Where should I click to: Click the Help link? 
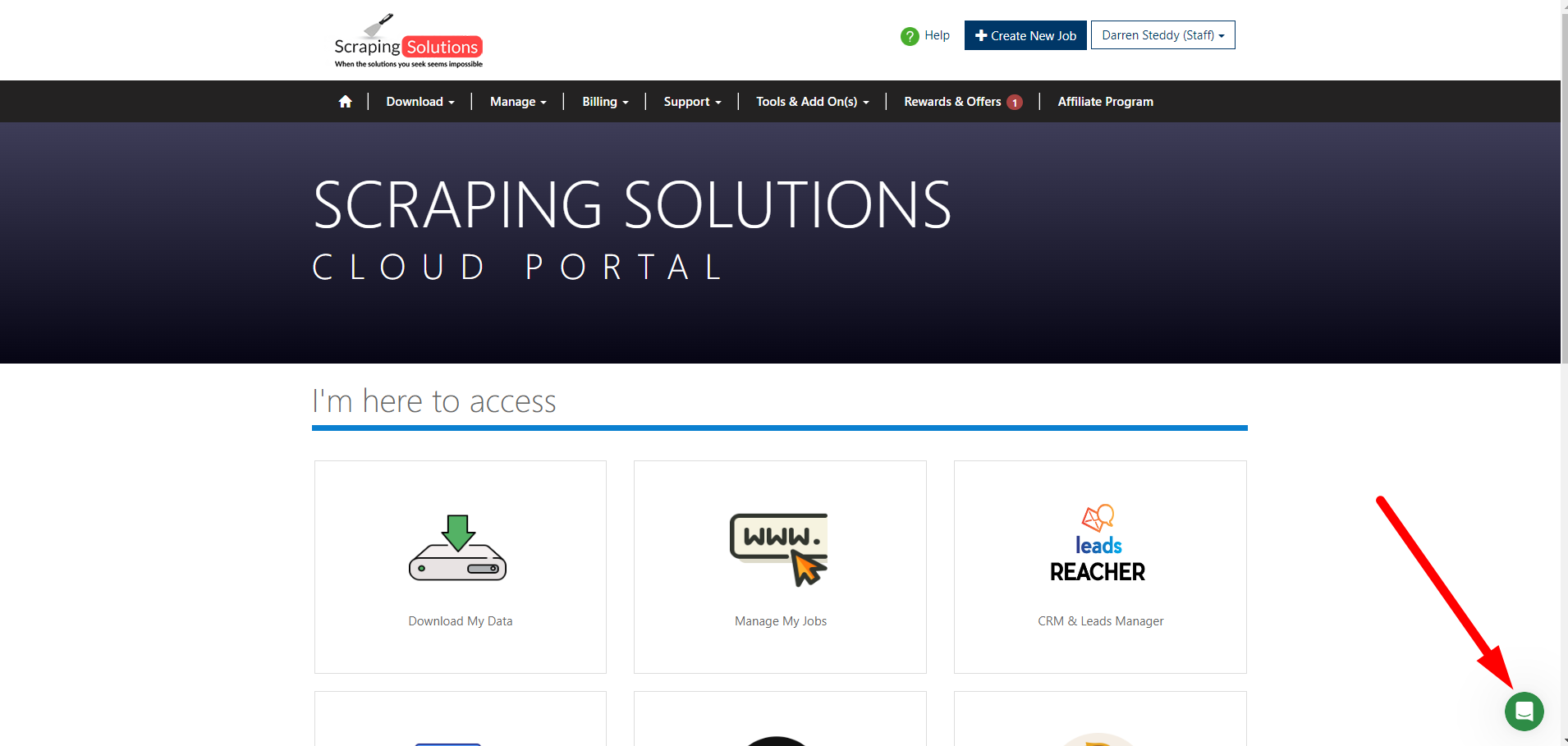coord(937,35)
